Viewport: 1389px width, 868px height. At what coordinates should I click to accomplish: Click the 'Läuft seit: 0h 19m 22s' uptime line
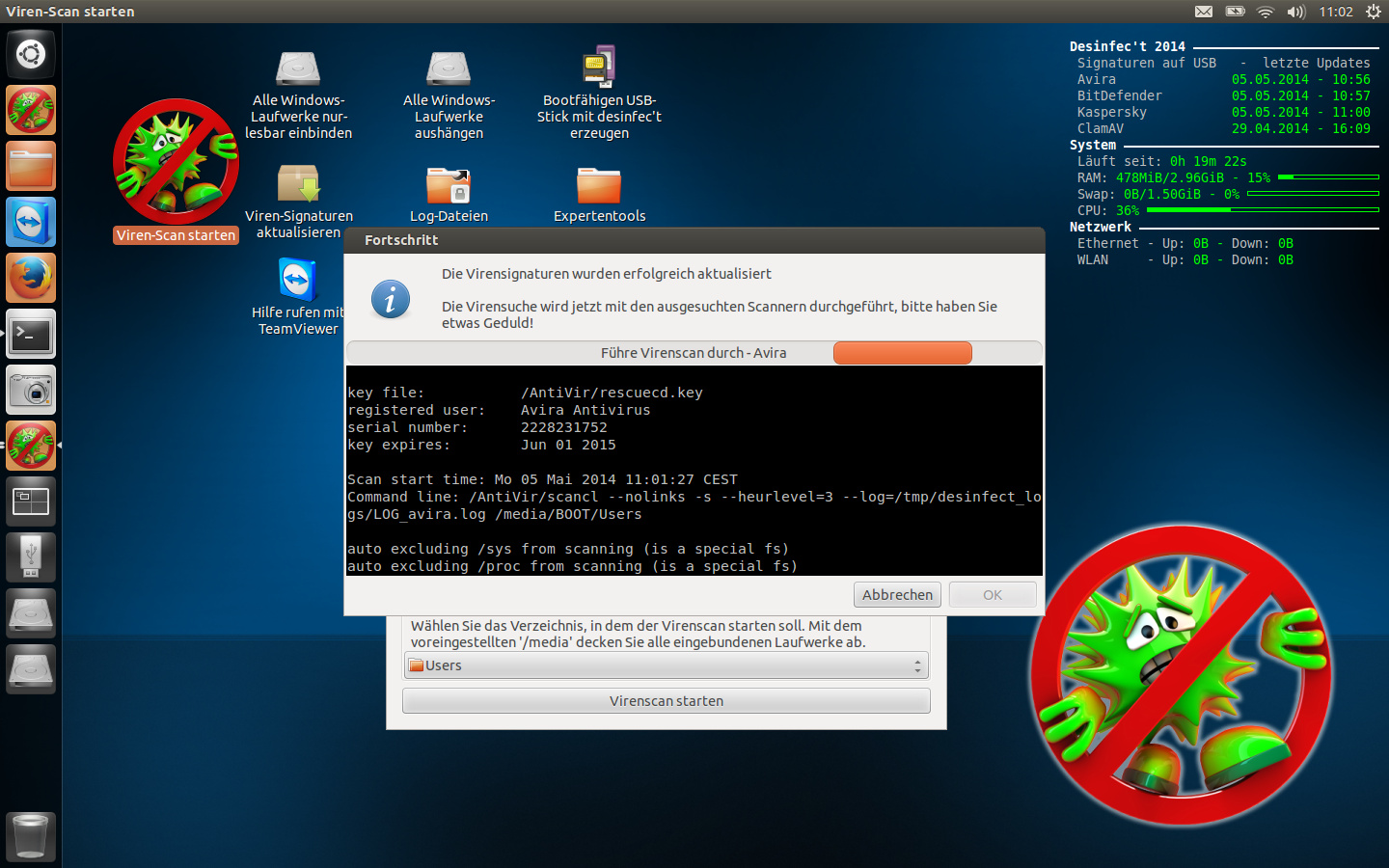[x=1162, y=161]
